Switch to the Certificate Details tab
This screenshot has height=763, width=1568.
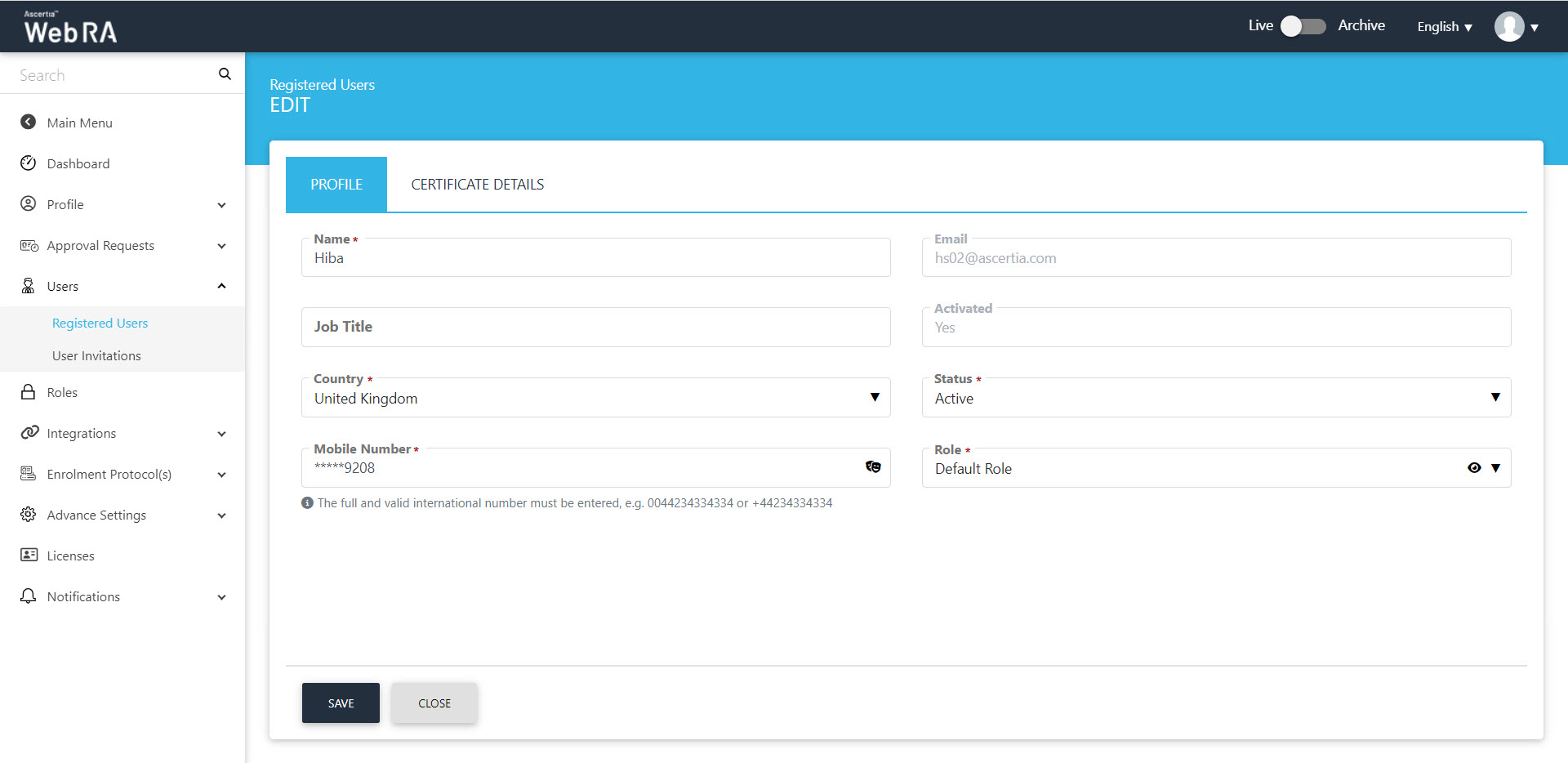pos(477,185)
